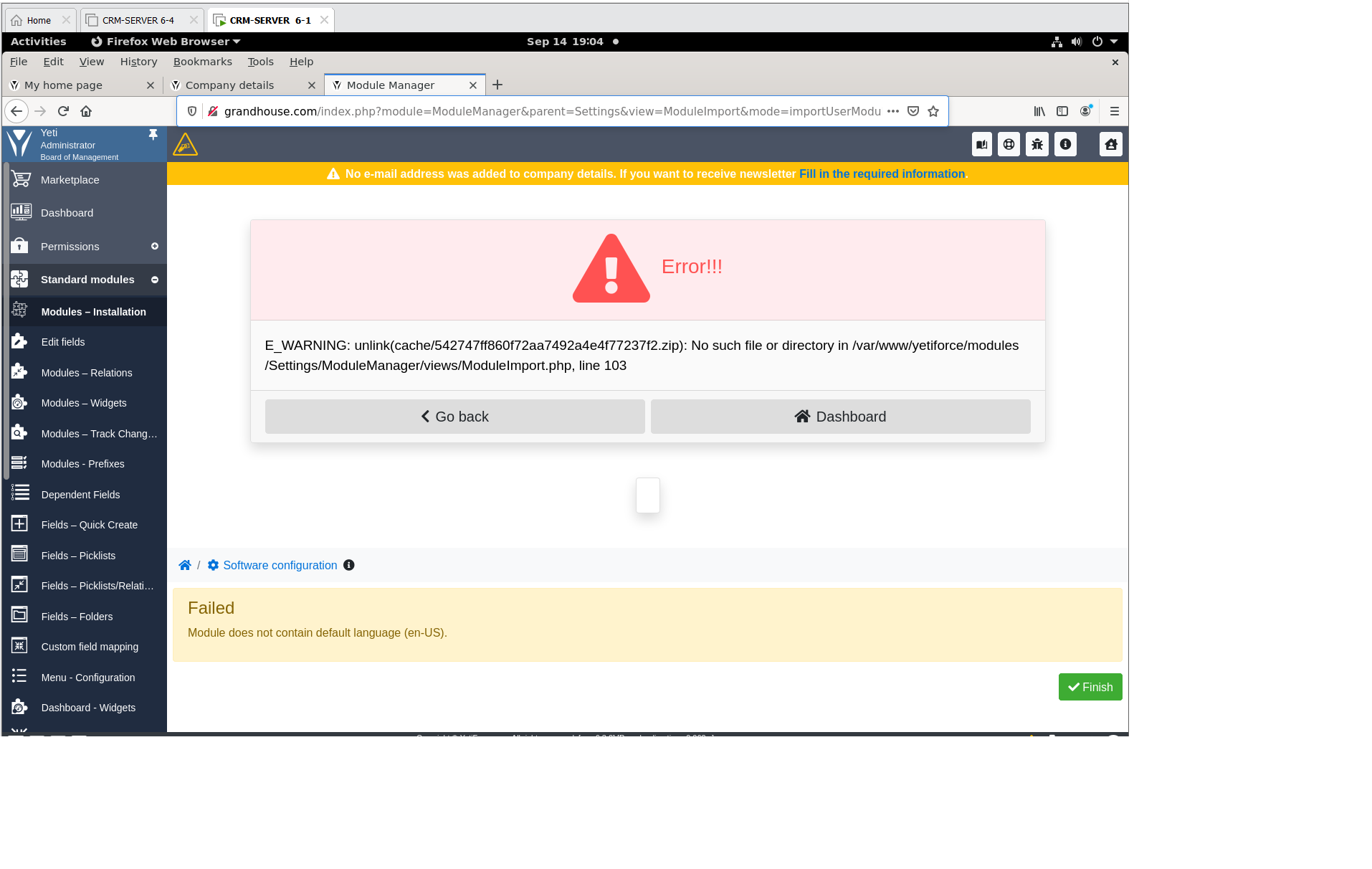Open the Fill in the required information link
Viewport: 1372px width, 869px height.
[882, 174]
